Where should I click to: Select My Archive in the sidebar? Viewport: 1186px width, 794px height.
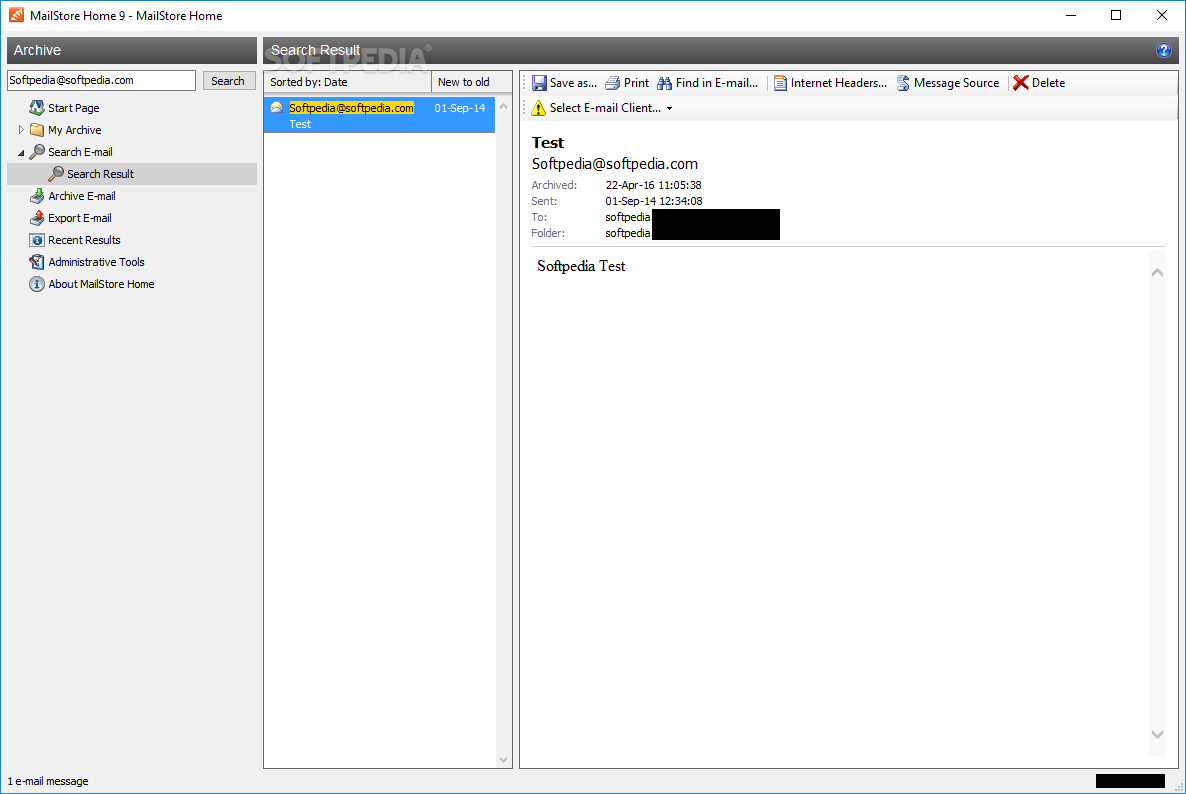coord(74,130)
